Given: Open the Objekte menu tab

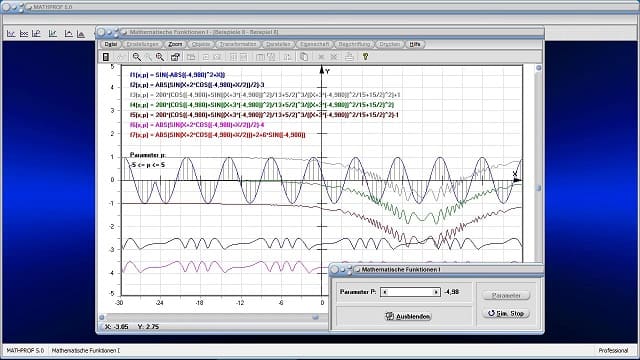Looking at the screenshot, I should [201, 44].
